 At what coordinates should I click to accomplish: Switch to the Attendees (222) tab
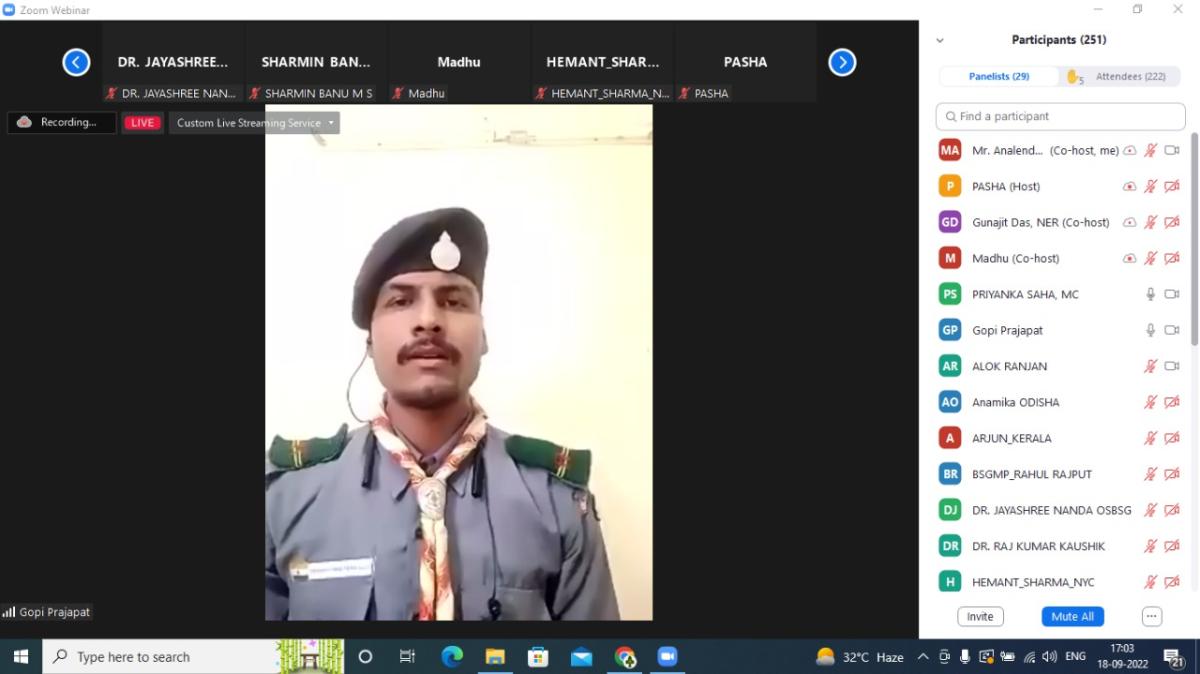pyautogui.click(x=1130, y=77)
